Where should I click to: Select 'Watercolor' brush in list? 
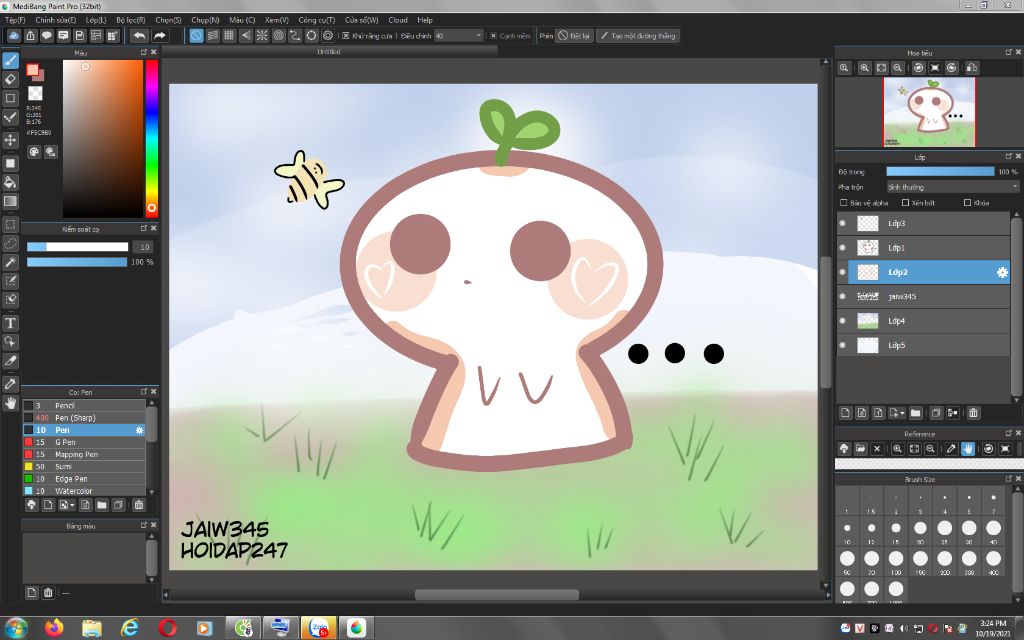pyautogui.click(x=84, y=491)
